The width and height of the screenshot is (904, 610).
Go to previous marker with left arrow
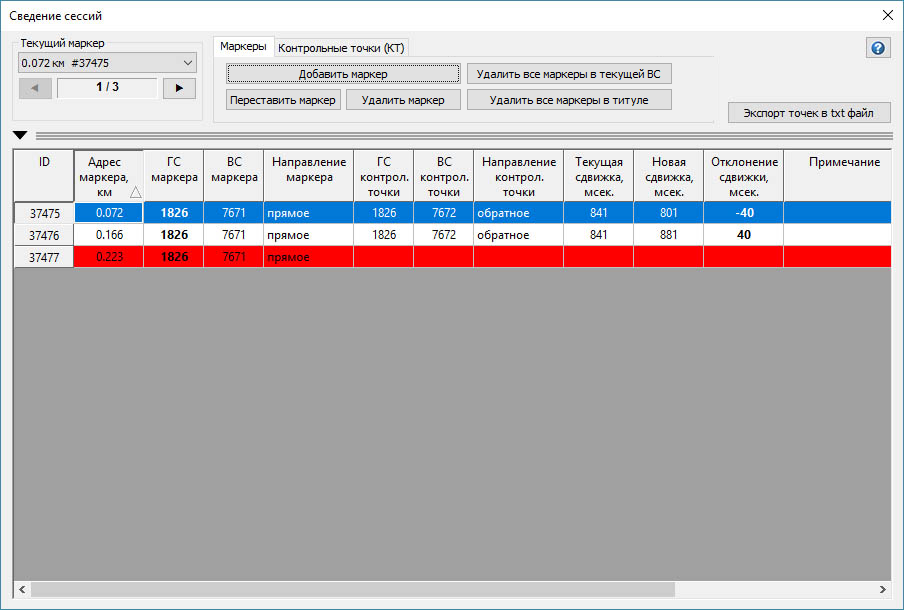[35, 88]
